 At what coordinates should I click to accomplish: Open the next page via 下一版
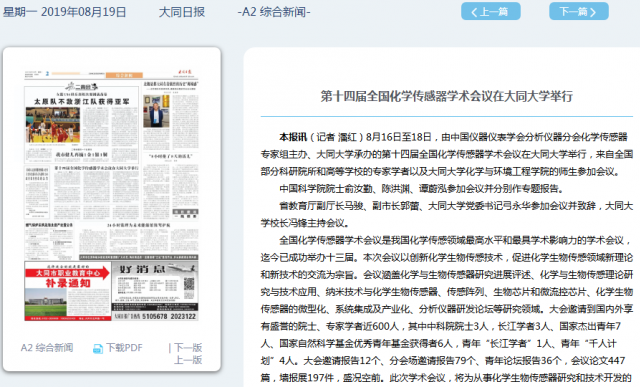pyautogui.click(x=188, y=347)
